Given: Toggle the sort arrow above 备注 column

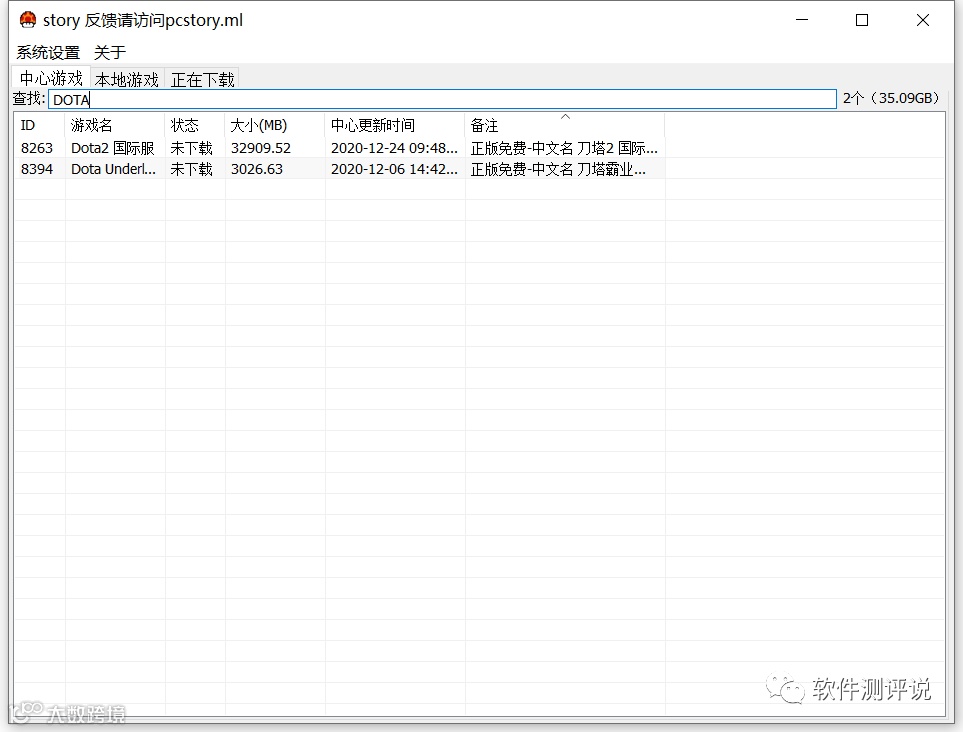Looking at the screenshot, I should pyautogui.click(x=566, y=117).
